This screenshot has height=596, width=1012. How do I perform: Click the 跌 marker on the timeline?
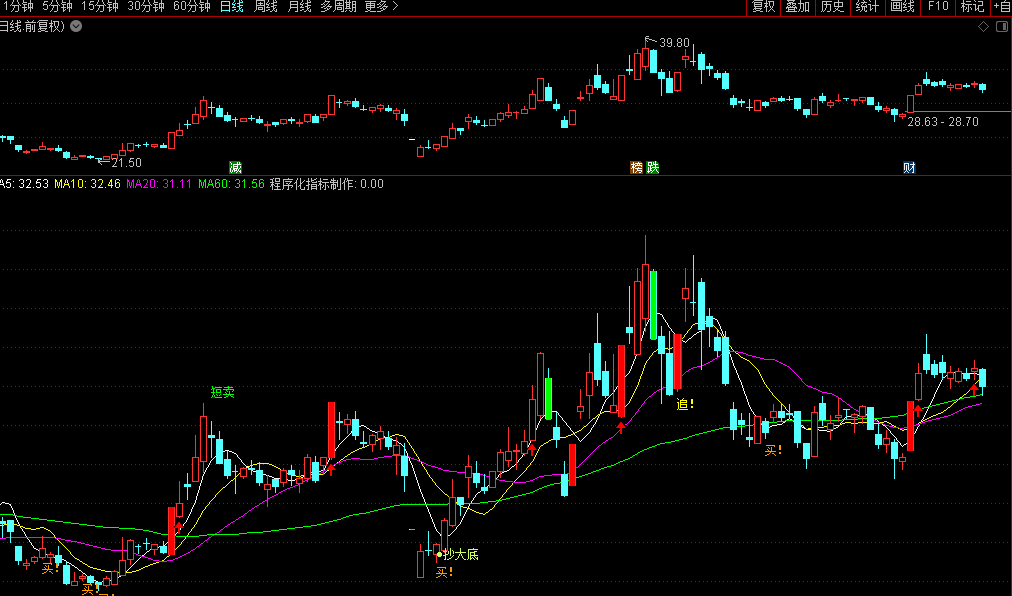(653, 167)
